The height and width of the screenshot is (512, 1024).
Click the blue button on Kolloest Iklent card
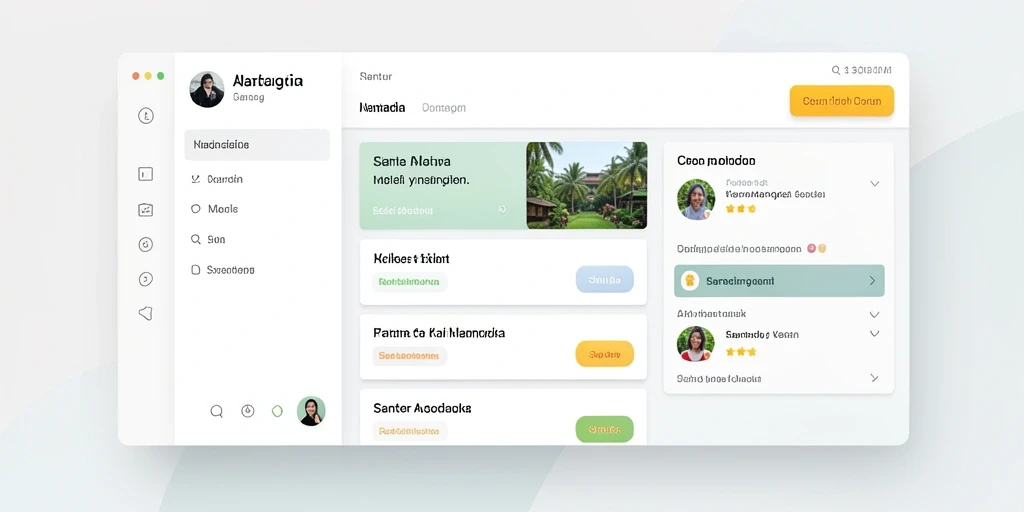(x=605, y=280)
